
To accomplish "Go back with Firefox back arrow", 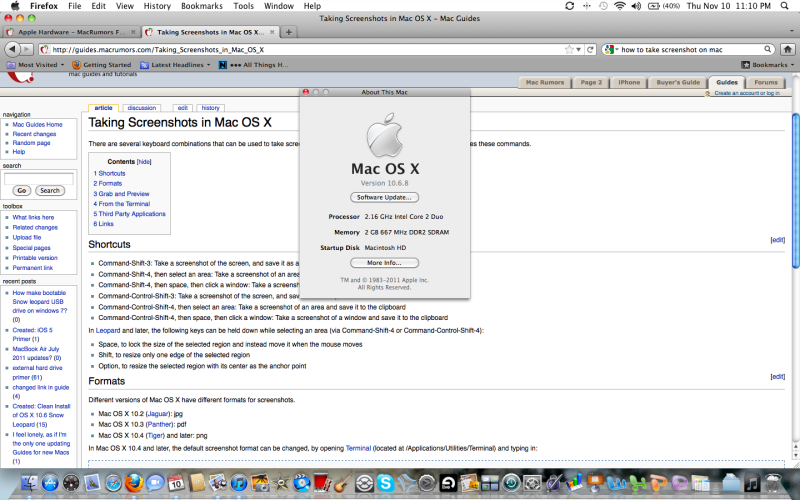I will 12,49.
